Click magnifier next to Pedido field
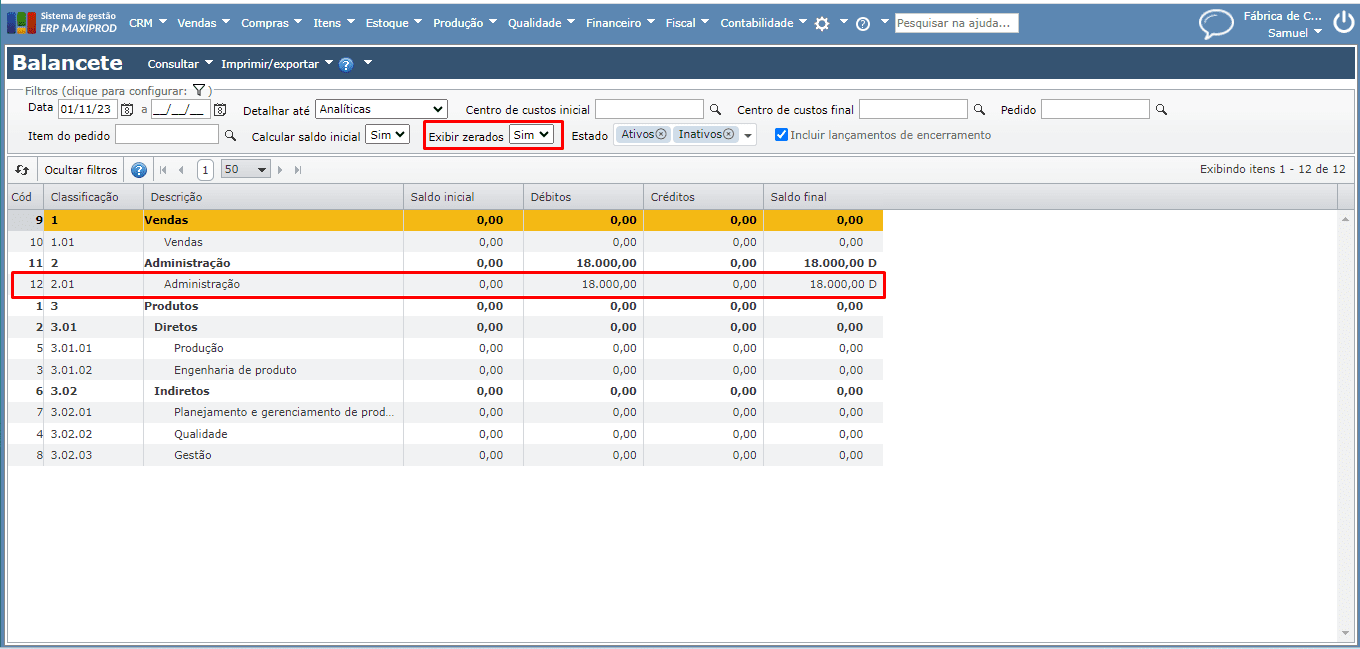Image resolution: width=1360 pixels, height=649 pixels. pos(1161,109)
